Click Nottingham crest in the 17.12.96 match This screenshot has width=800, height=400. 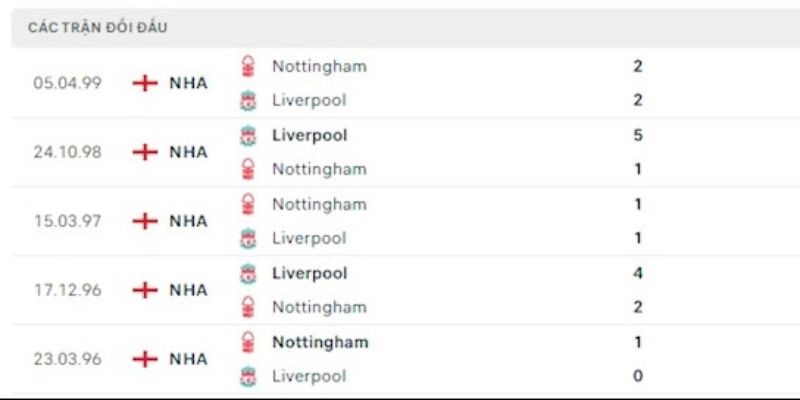[x=249, y=307]
